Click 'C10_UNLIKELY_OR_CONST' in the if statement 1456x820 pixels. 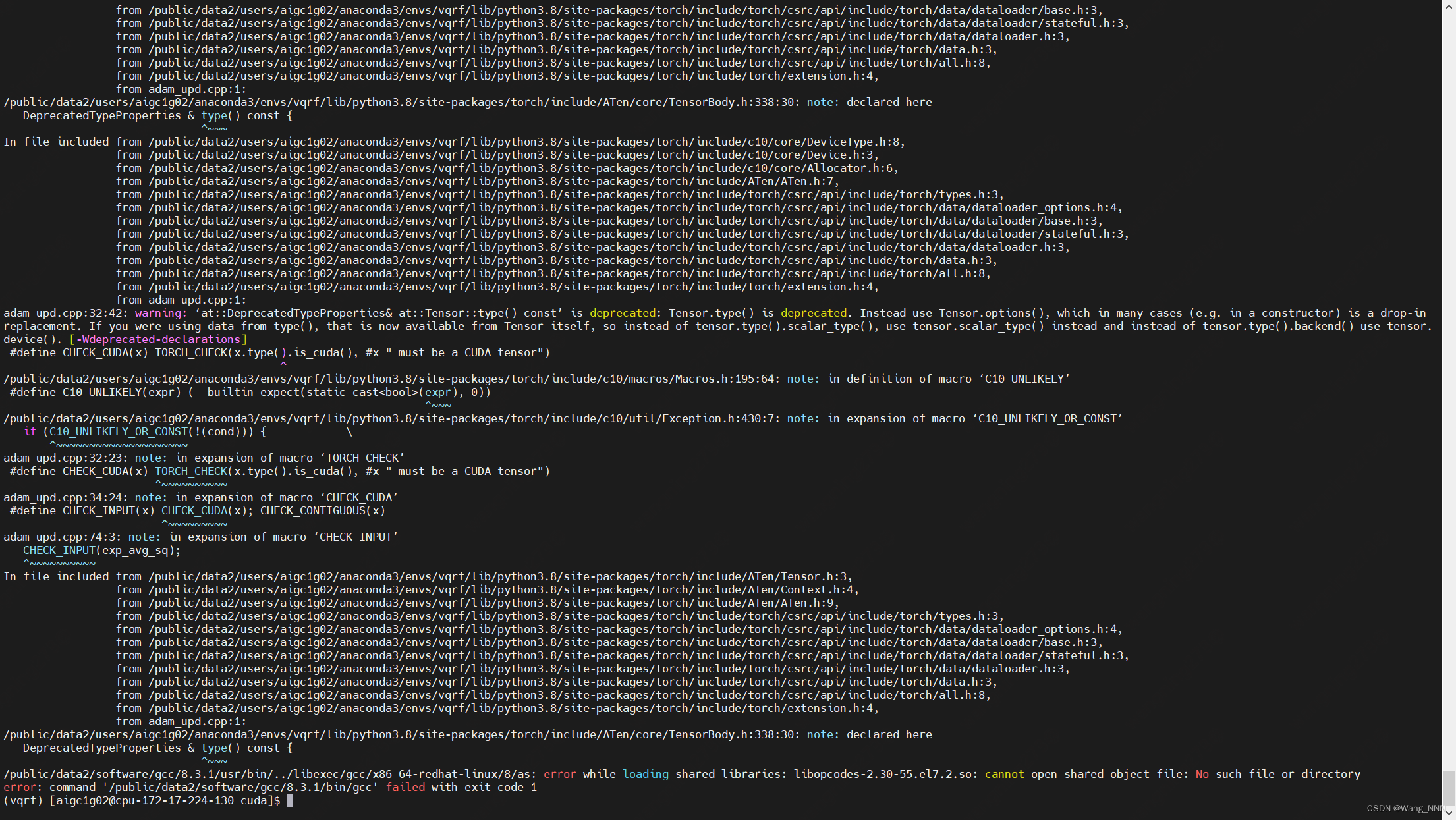(119, 431)
